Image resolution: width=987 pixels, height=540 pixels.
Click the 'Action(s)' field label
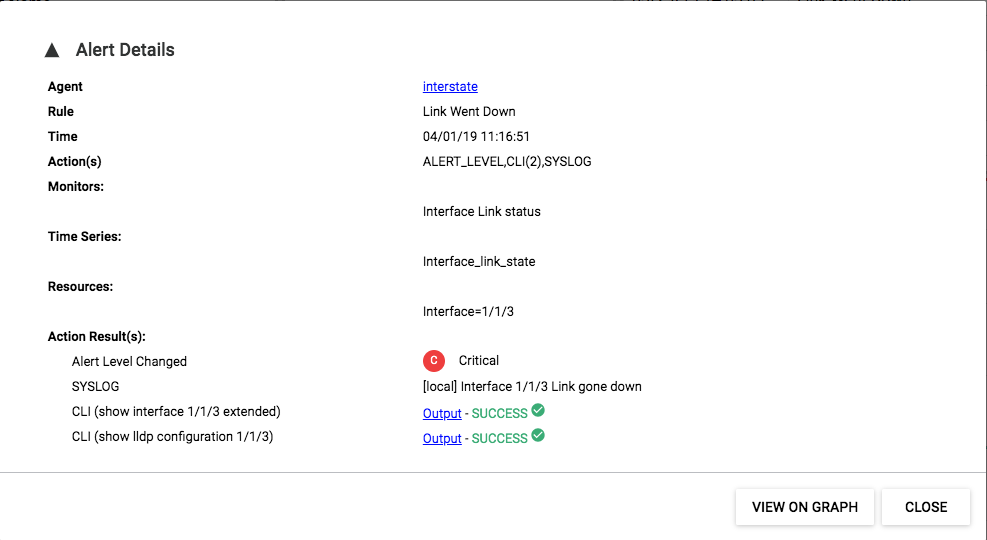point(74,162)
